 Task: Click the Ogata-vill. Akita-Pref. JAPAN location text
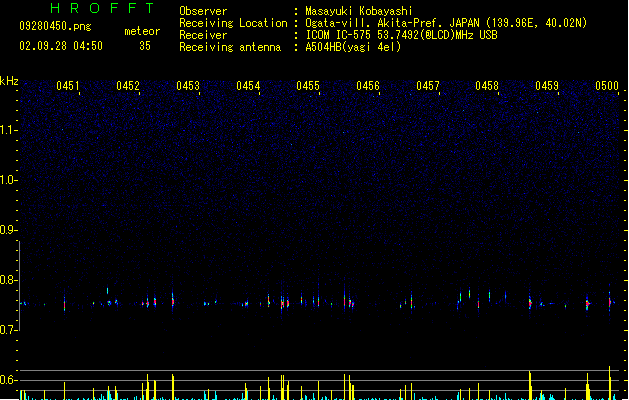coord(446,23)
